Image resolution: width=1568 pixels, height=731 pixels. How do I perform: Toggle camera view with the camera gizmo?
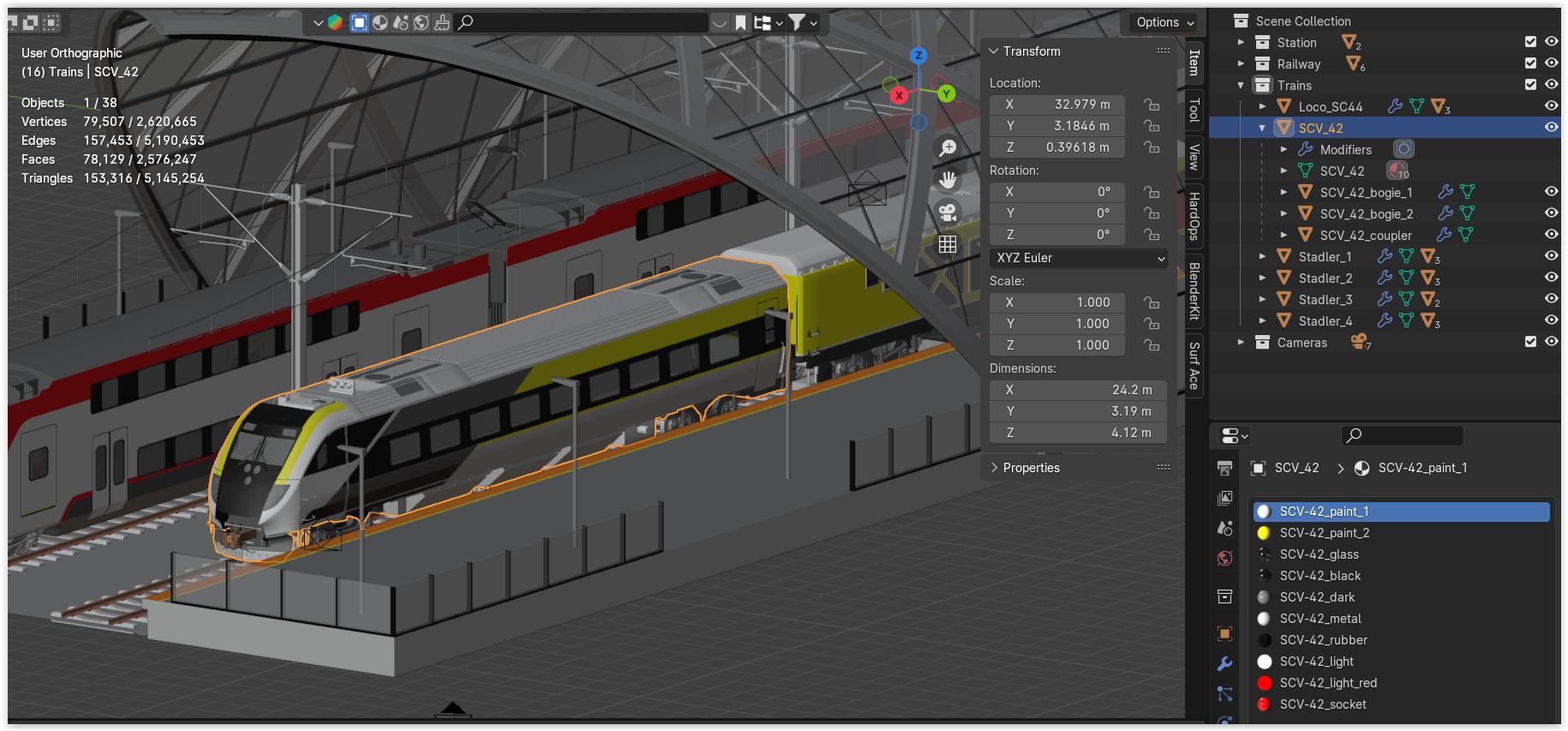coord(948,213)
